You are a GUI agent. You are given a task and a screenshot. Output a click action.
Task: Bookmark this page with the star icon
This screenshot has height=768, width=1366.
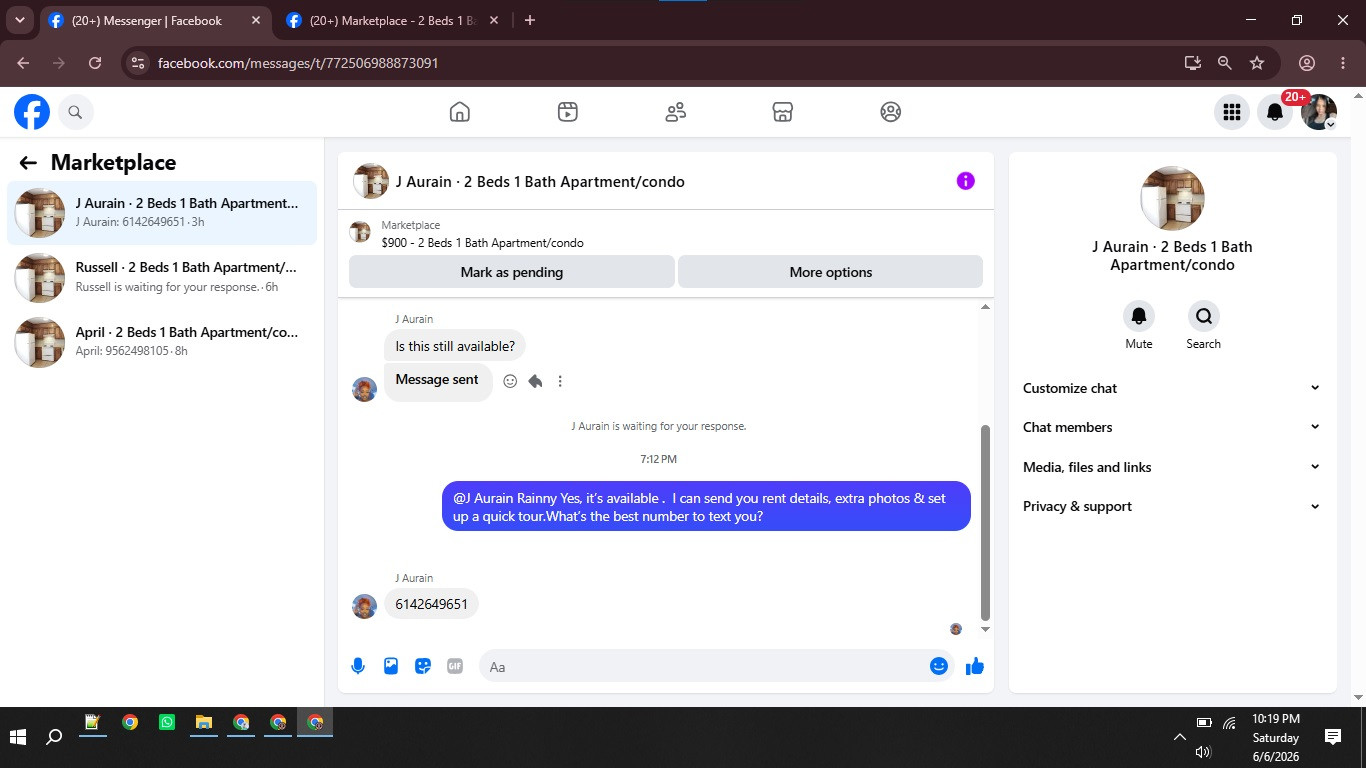coord(1257,63)
